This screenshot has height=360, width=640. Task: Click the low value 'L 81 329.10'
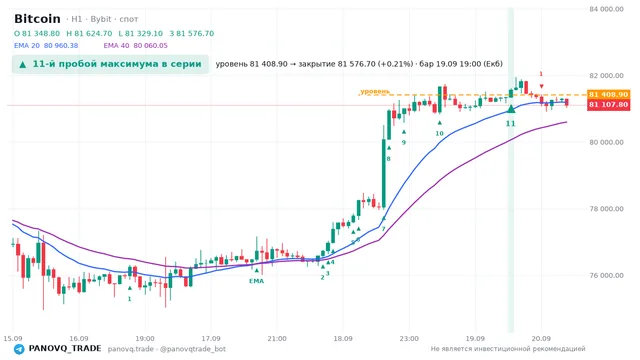[x=140, y=33]
